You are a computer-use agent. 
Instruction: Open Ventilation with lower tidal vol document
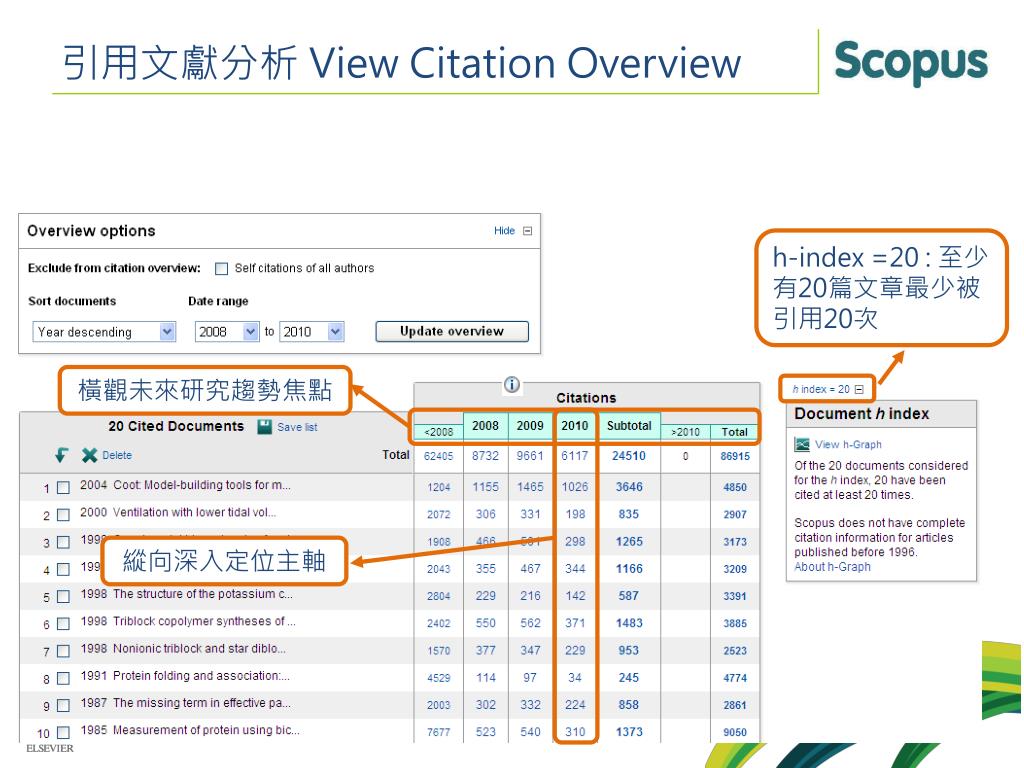point(195,513)
